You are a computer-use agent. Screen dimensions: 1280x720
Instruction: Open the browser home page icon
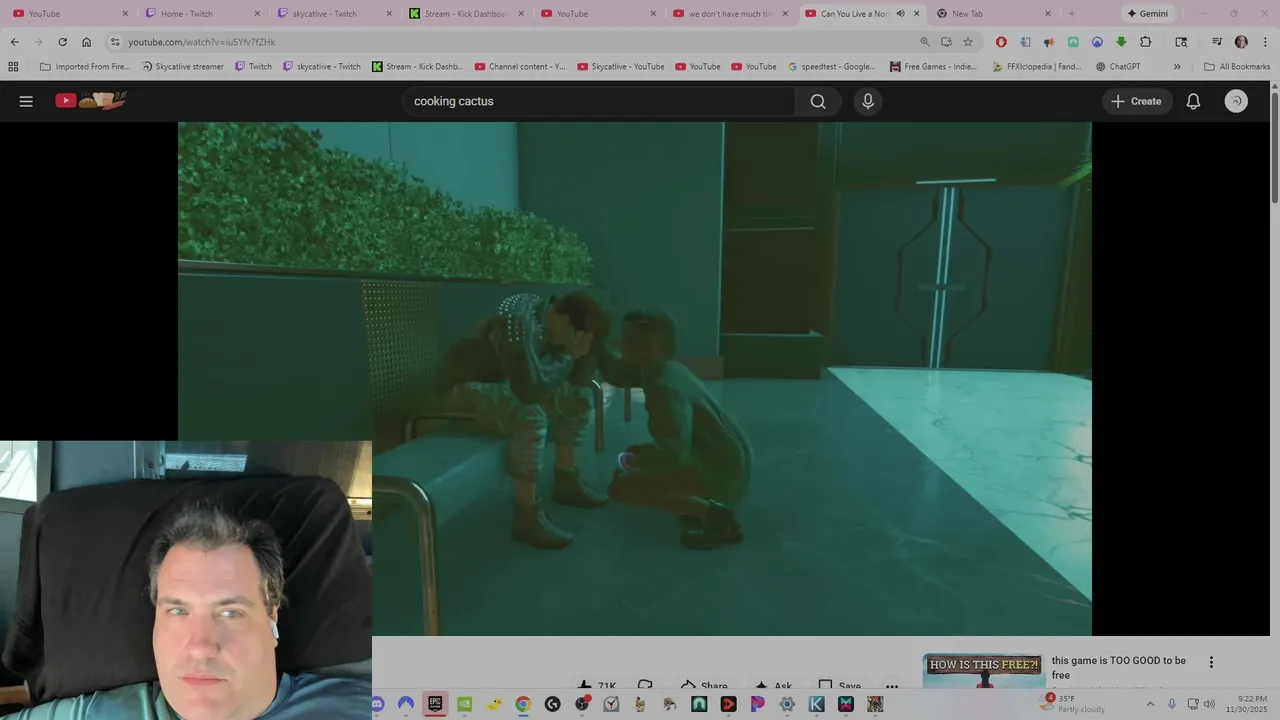[x=86, y=42]
